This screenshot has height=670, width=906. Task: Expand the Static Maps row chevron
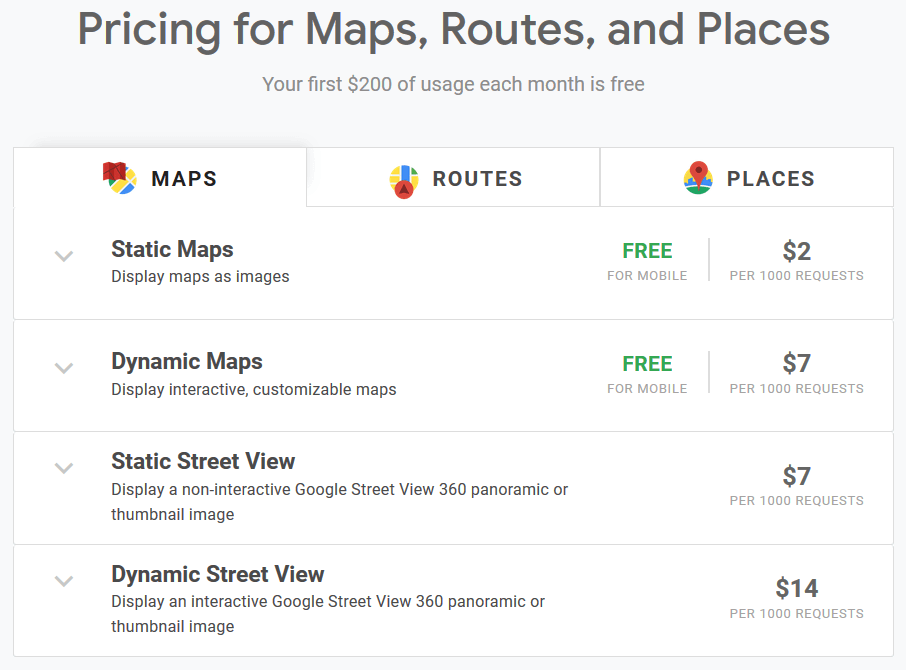[x=64, y=256]
